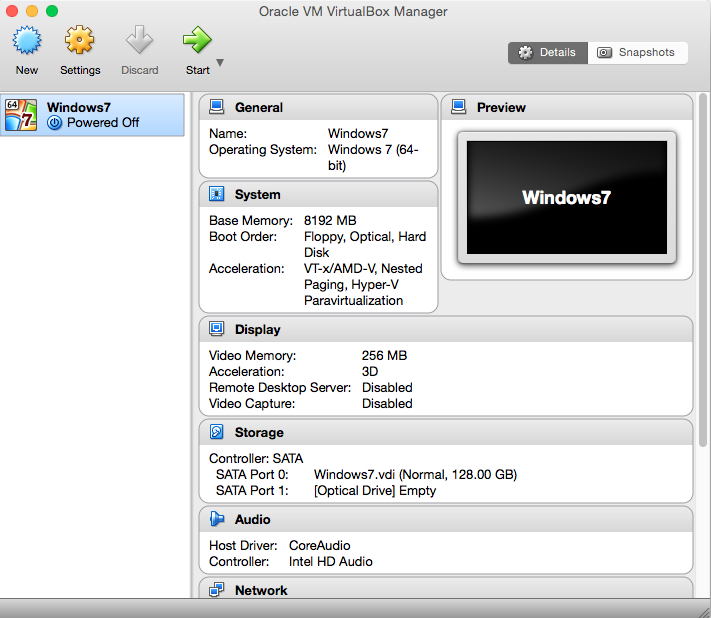Click the General section monitor icon
Viewport: 711px width, 618px height.
216,107
